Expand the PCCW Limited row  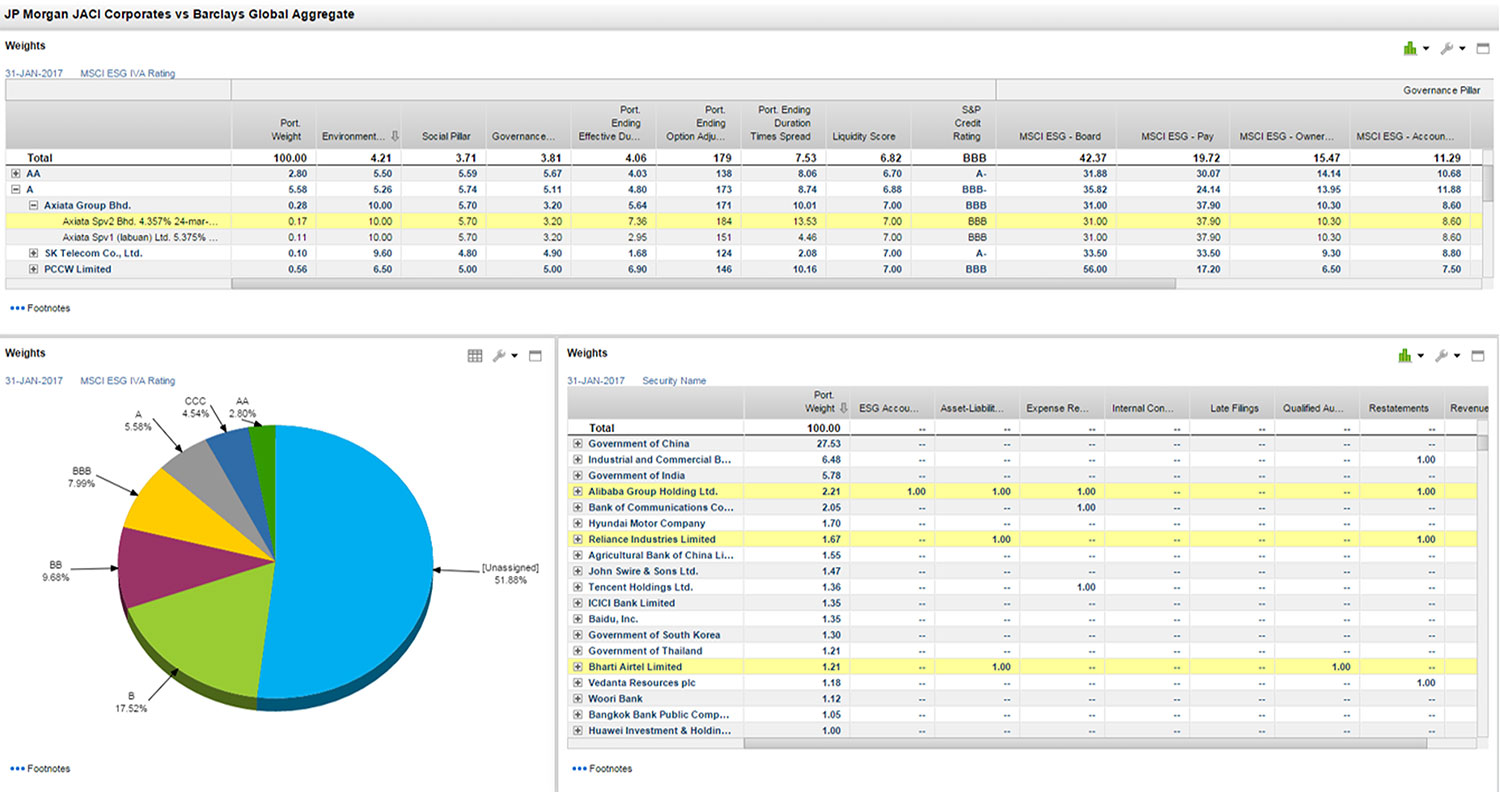tap(34, 269)
